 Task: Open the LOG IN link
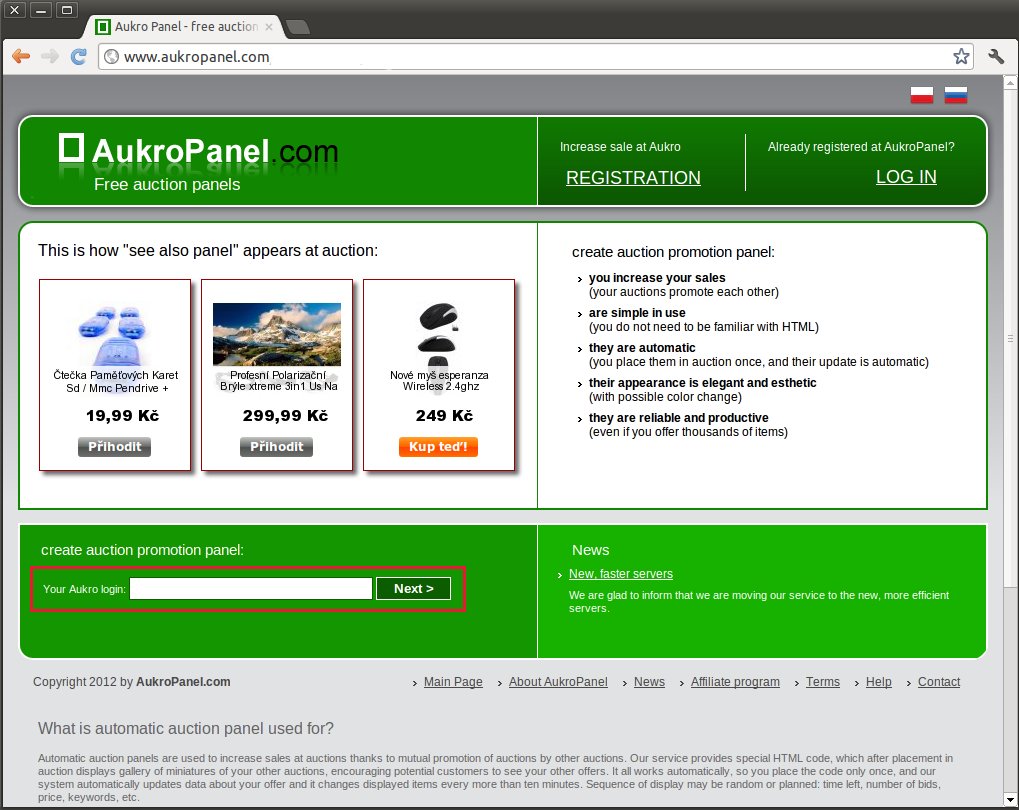906,177
